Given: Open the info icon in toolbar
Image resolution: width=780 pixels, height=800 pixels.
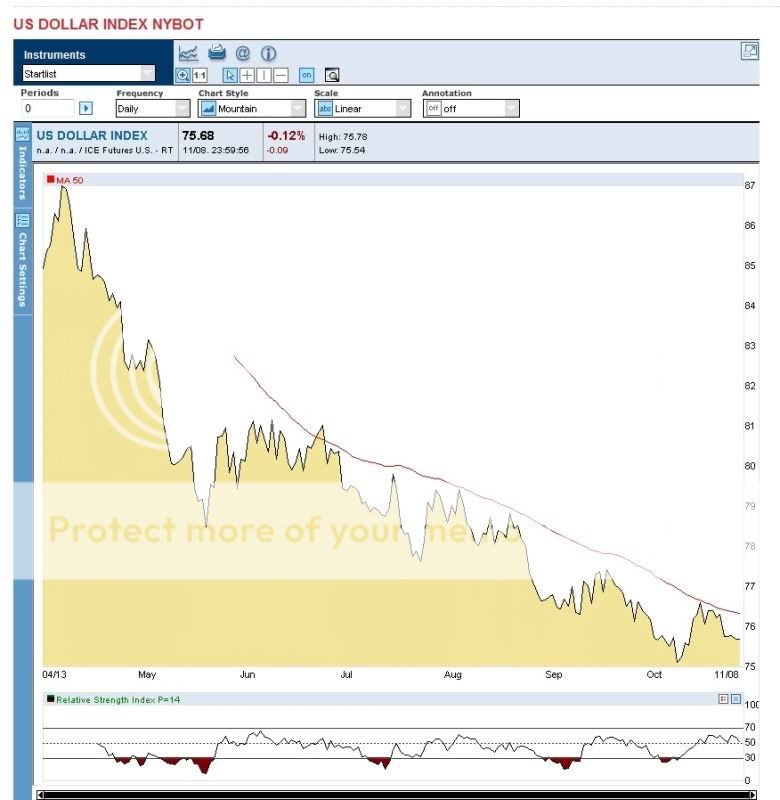Looking at the screenshot, I should click(x=268, y=54).
